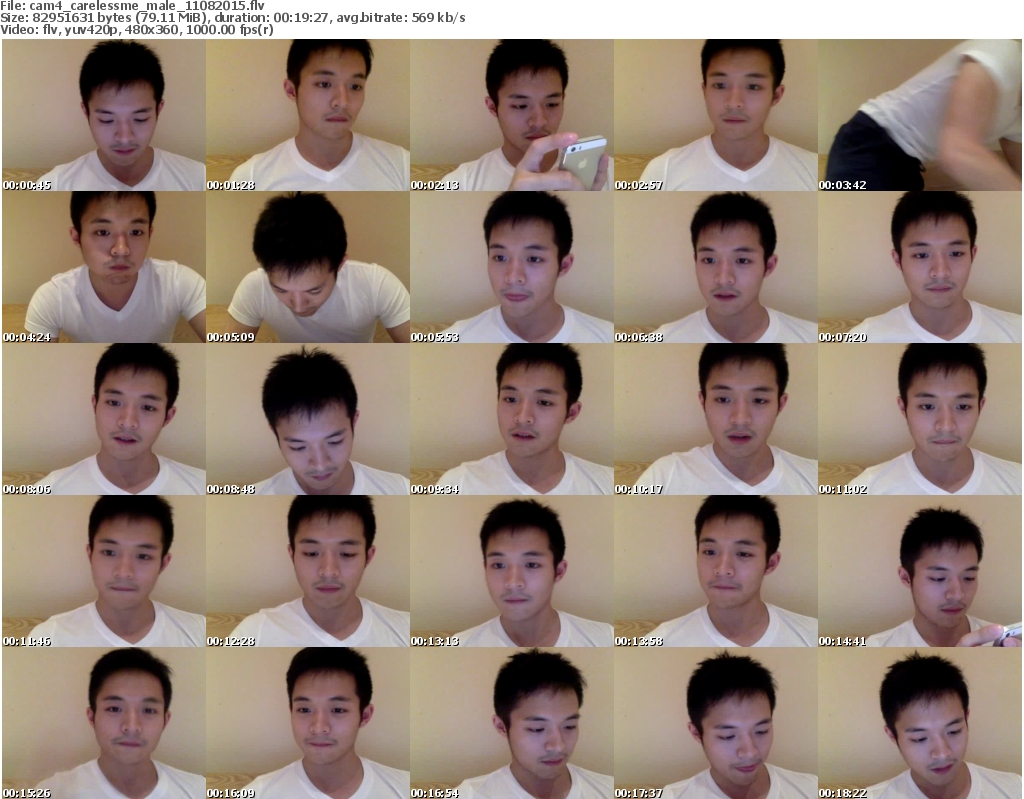Select the last thumbnail labeled 00:18:22

[x=920, y=723]
